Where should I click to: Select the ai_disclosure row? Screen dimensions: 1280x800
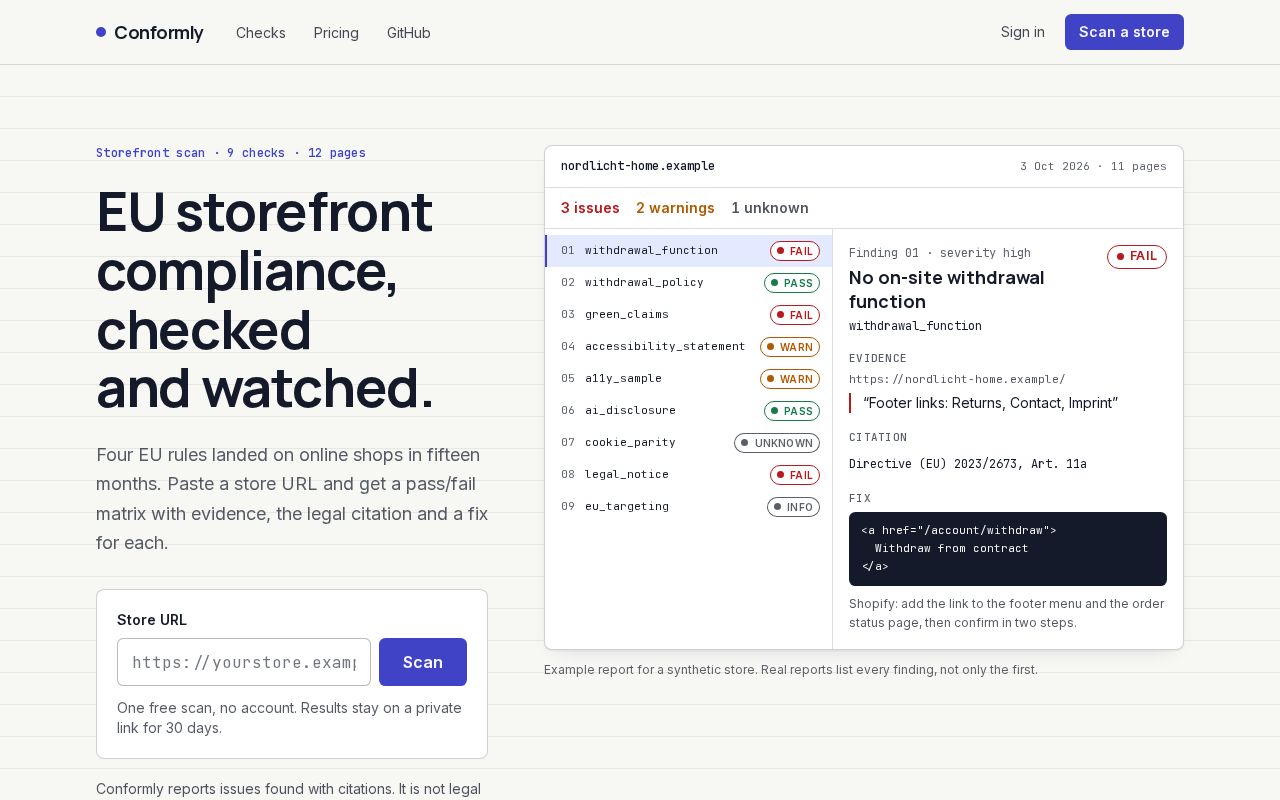coord(688,411)
